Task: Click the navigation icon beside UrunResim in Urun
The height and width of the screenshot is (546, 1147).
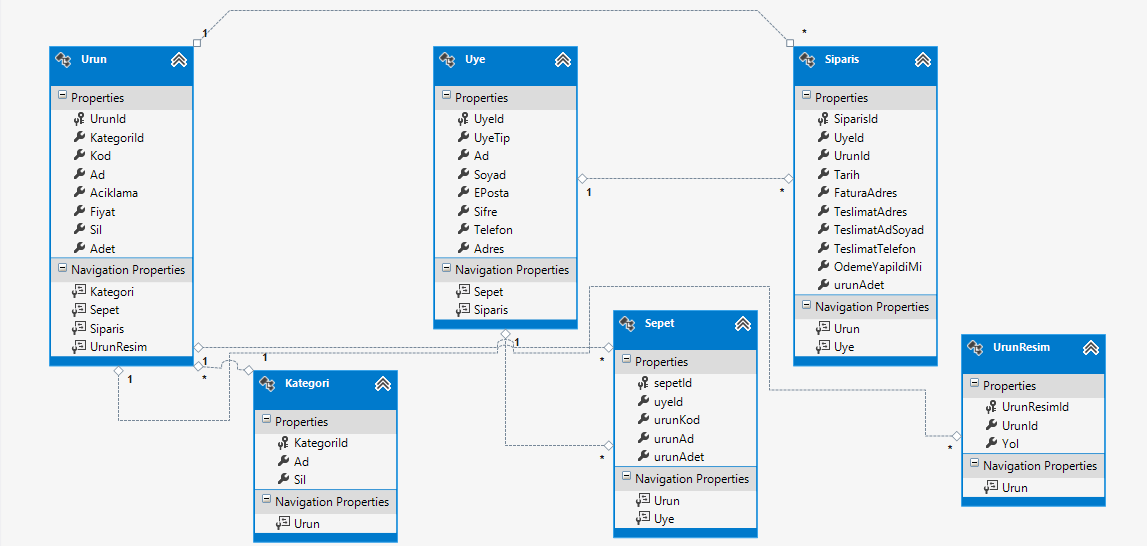Action: tap(79, 347)
